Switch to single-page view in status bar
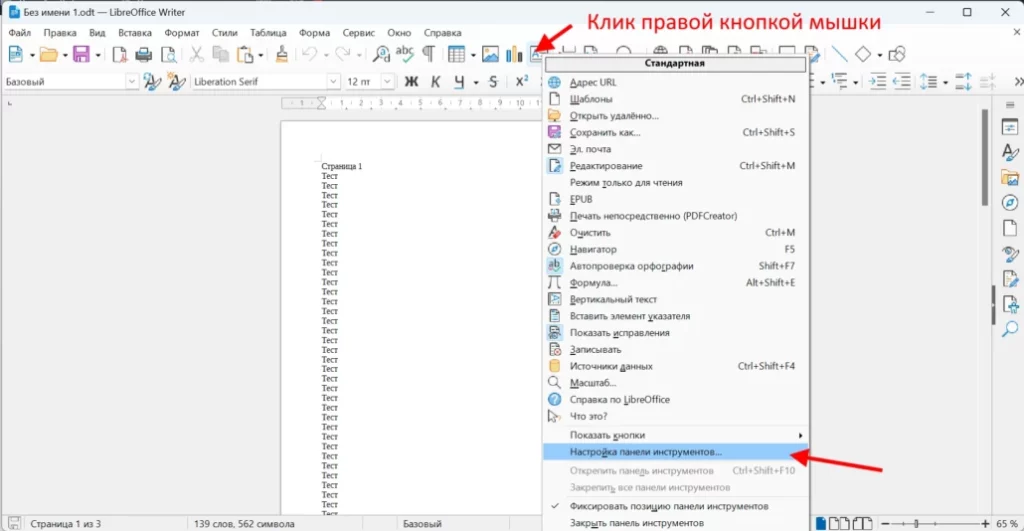The height and width of the screenshot is (531, 1024). [821, 523]
